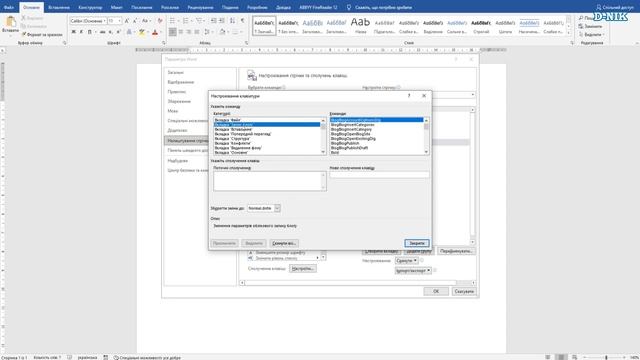Click the Close (Закрити) button in keyboard dialog
This screenshot has height=360, width=640.
tap(417, 243)
